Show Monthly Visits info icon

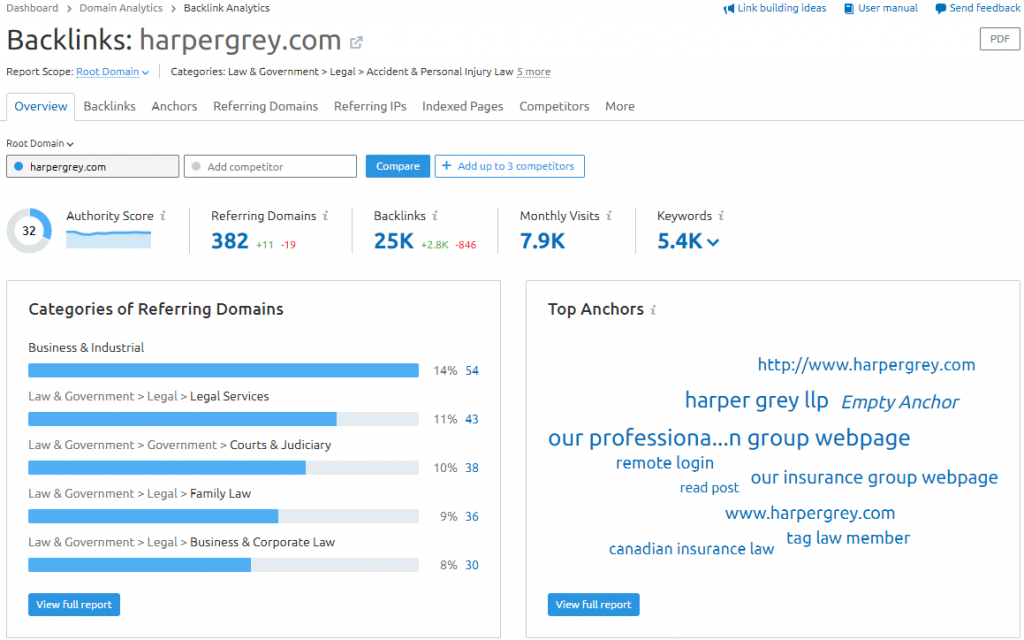[x=609, y=216]
